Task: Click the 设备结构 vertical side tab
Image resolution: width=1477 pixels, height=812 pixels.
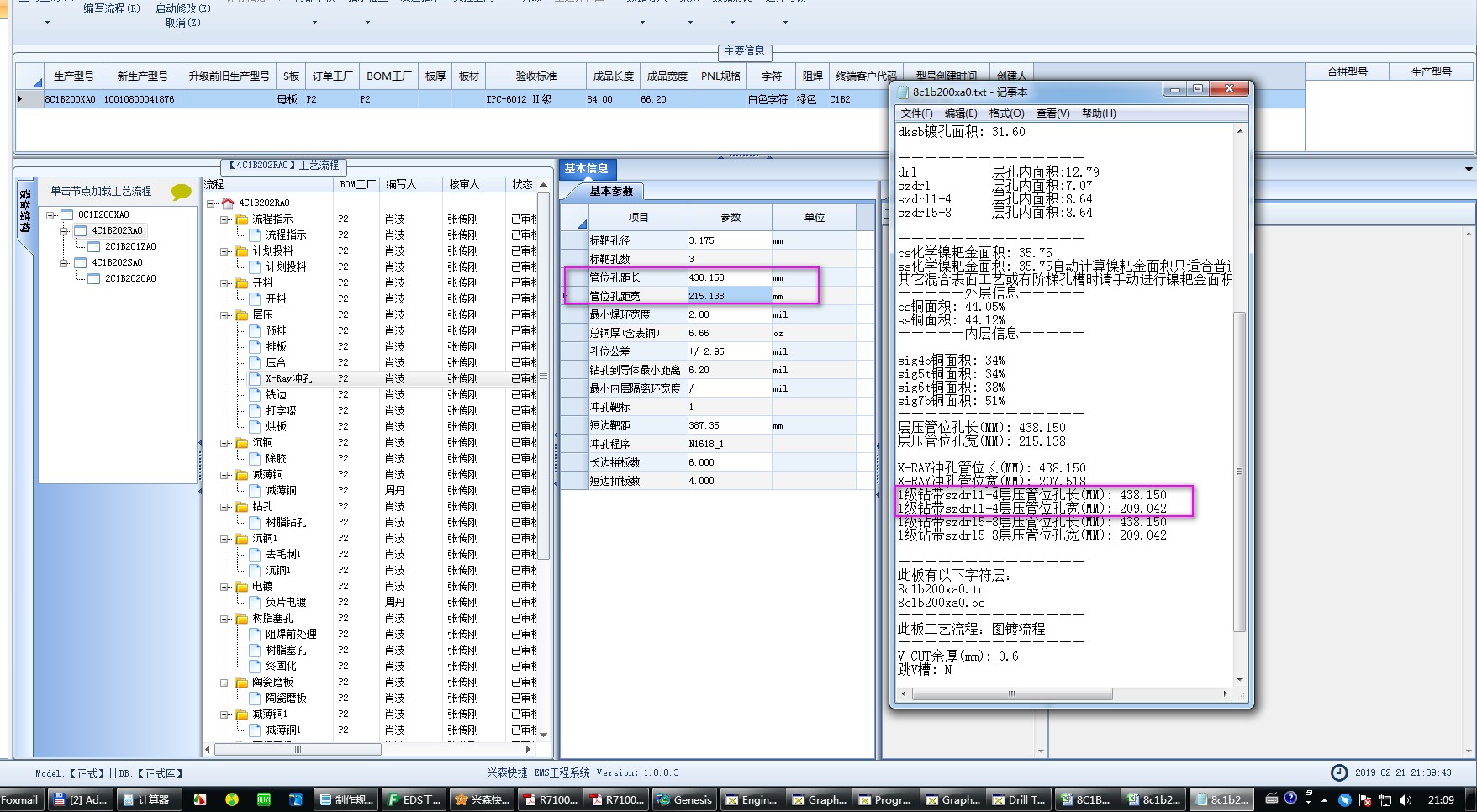Action: 25,210
